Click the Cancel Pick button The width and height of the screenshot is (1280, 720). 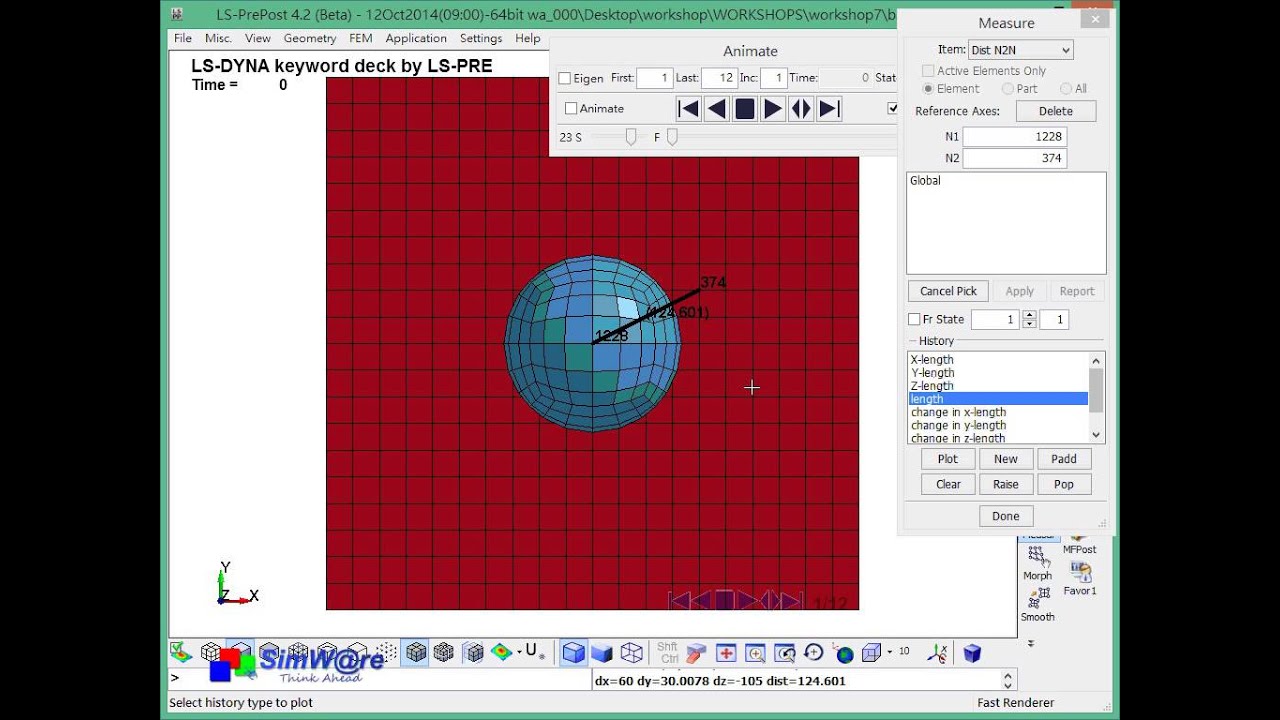(948, 291)
